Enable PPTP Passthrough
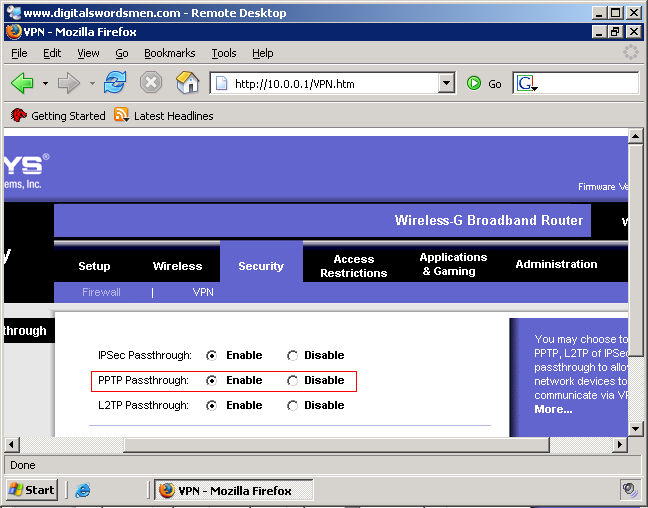Screen dimensions: 648x508 click(212, 380)
